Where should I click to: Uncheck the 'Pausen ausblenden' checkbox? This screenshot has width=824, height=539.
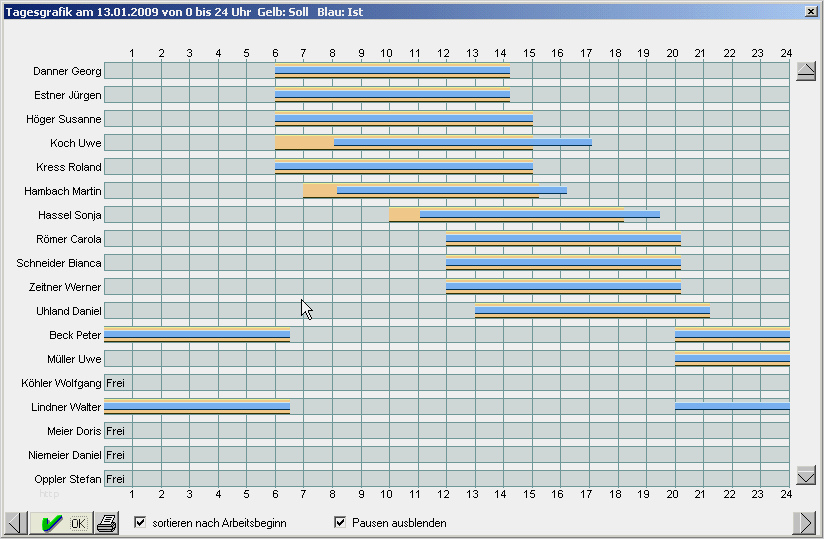coord(340,522)
